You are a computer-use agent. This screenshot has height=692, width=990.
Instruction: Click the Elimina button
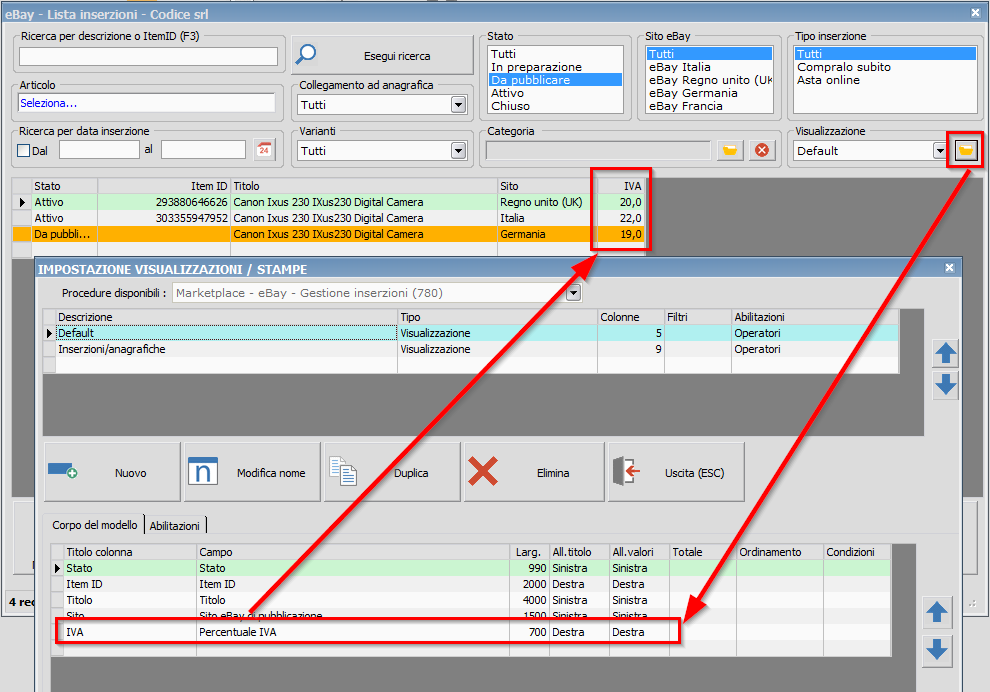click(x=534, y=472)
